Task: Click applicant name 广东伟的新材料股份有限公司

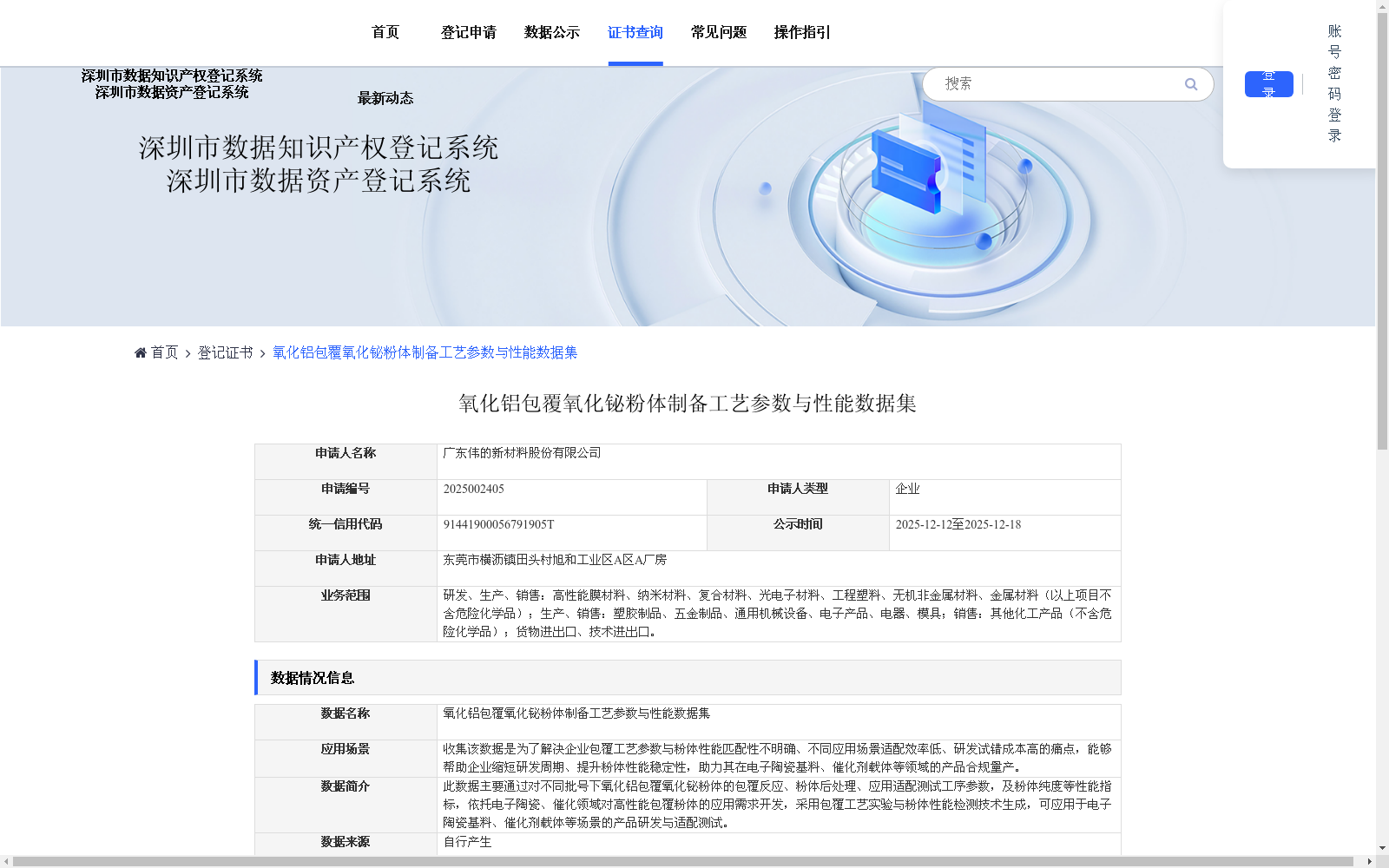Action: click(x=522, y=453)
